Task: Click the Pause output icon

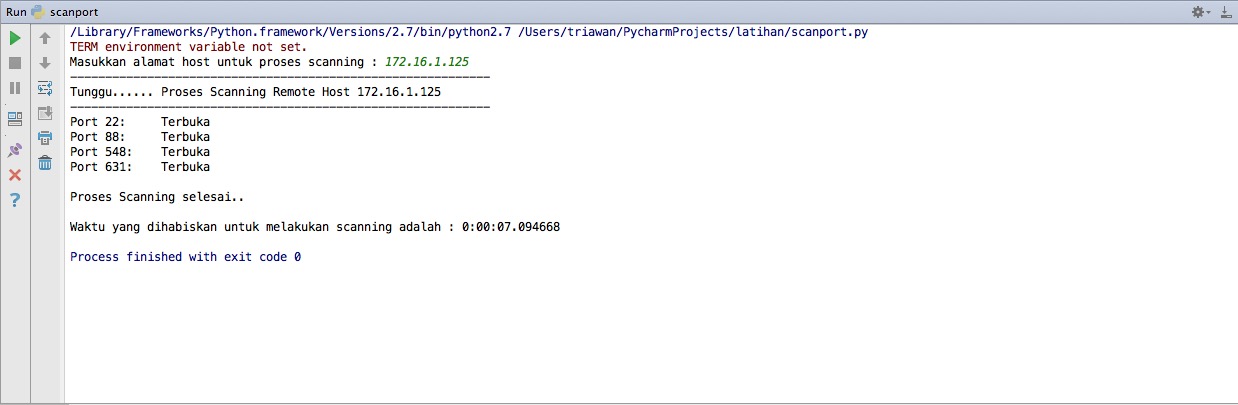Action: click(x=15, y=88)
